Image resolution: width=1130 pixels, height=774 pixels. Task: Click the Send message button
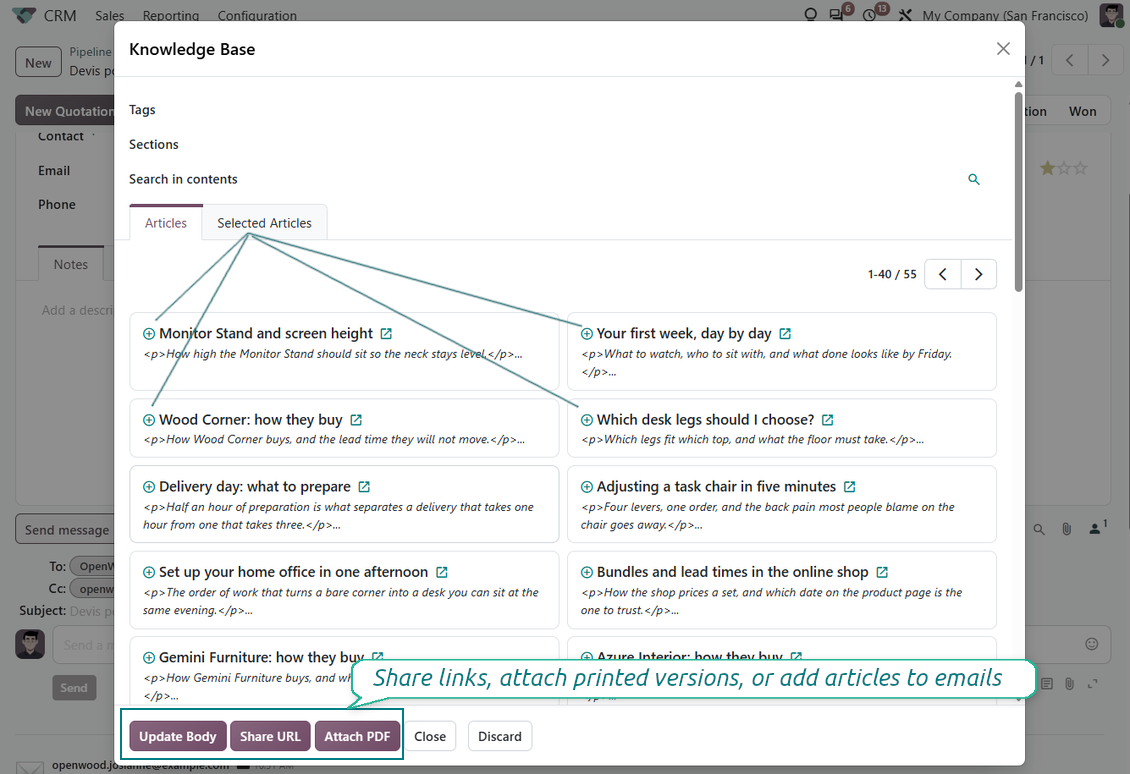click(65, 530)
